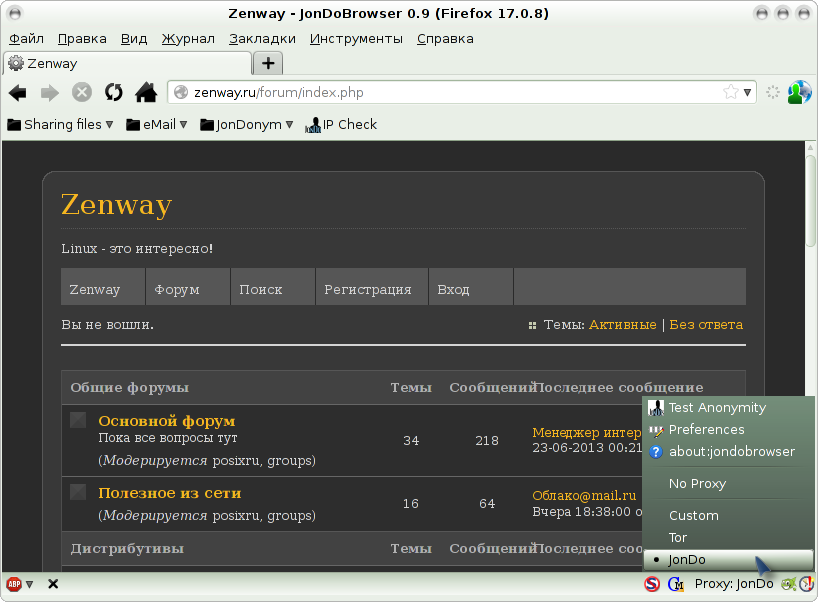Open URL history dropdown arrow
This screenshot has height=602, width=818.
pyautogui.click(x=747, y=92)
